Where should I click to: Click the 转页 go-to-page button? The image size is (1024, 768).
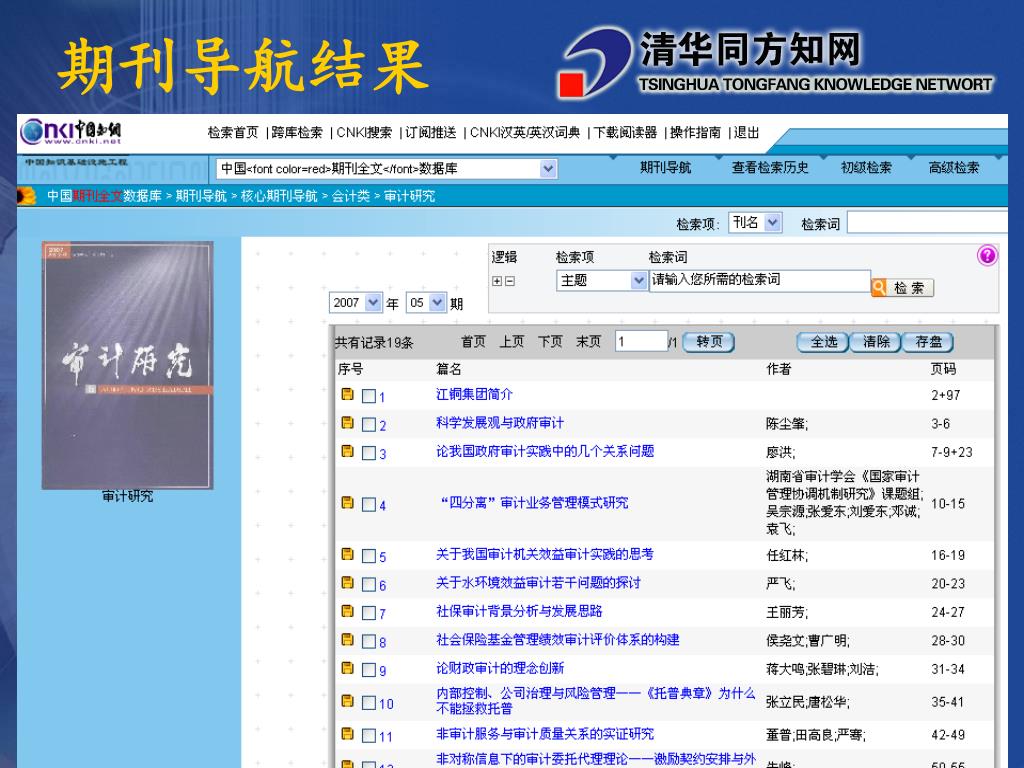[x=709, y=342]
